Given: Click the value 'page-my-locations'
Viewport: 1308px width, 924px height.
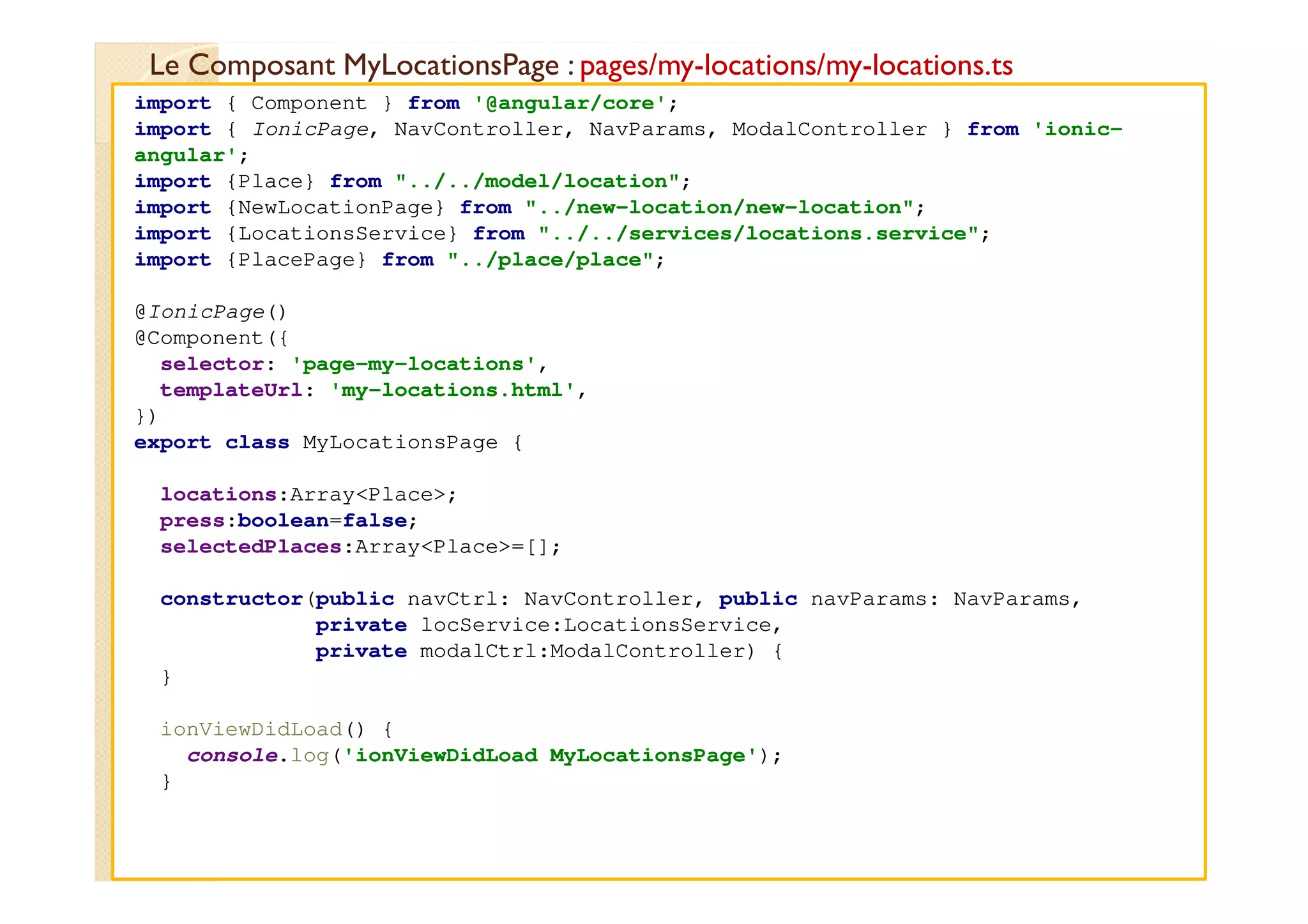Looking at the screenshot, I should coord(414,365).
